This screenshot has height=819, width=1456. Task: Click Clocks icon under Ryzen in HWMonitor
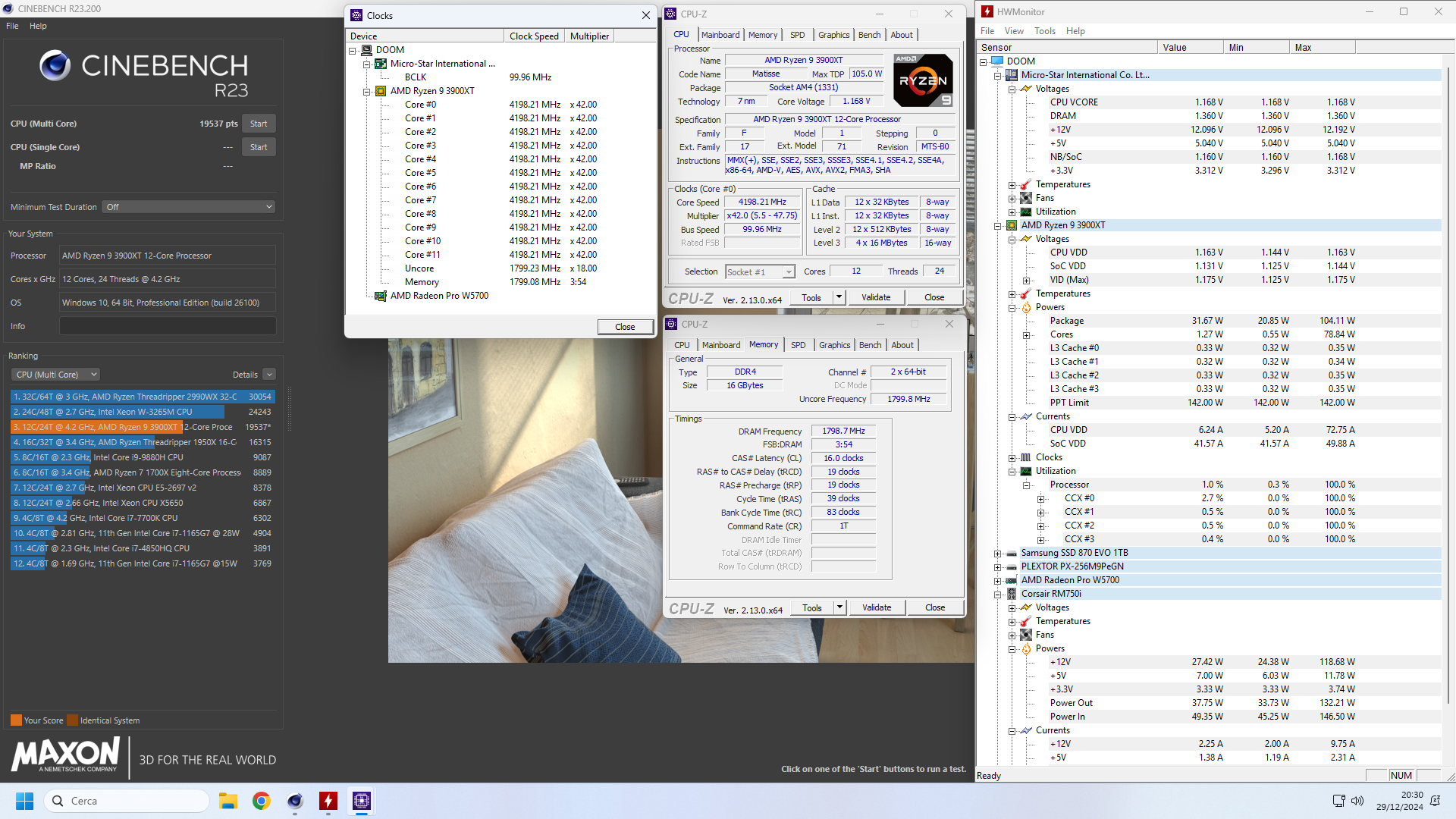pyautogui.click(x=1026, y=457)
